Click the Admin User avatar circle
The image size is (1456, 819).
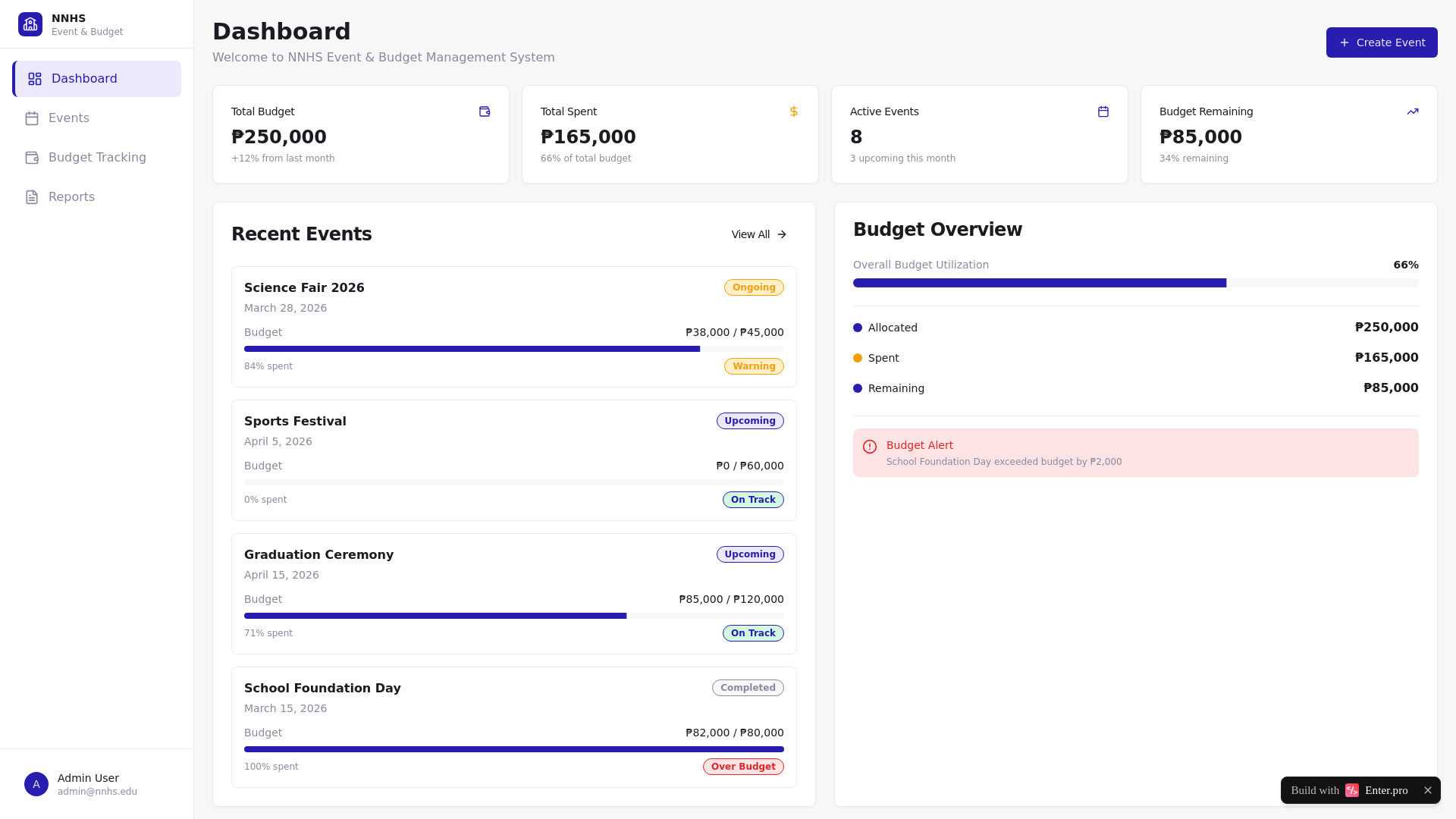click(36, 784)
